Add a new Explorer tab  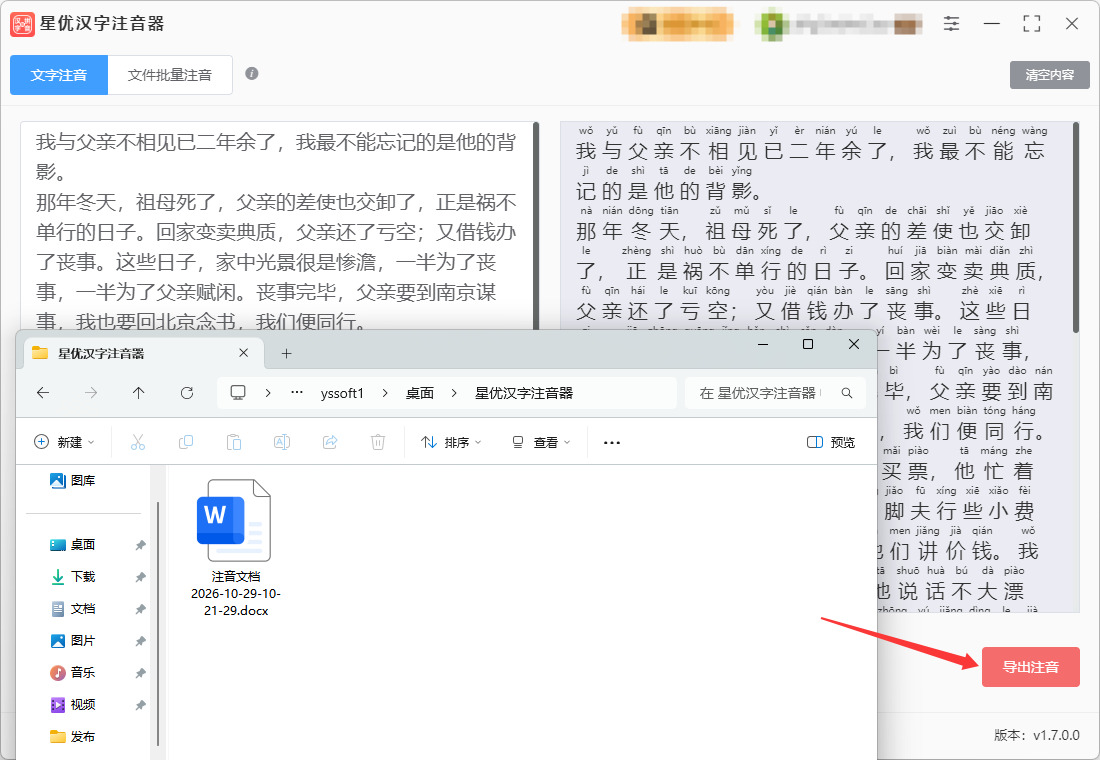pos(286,353)
